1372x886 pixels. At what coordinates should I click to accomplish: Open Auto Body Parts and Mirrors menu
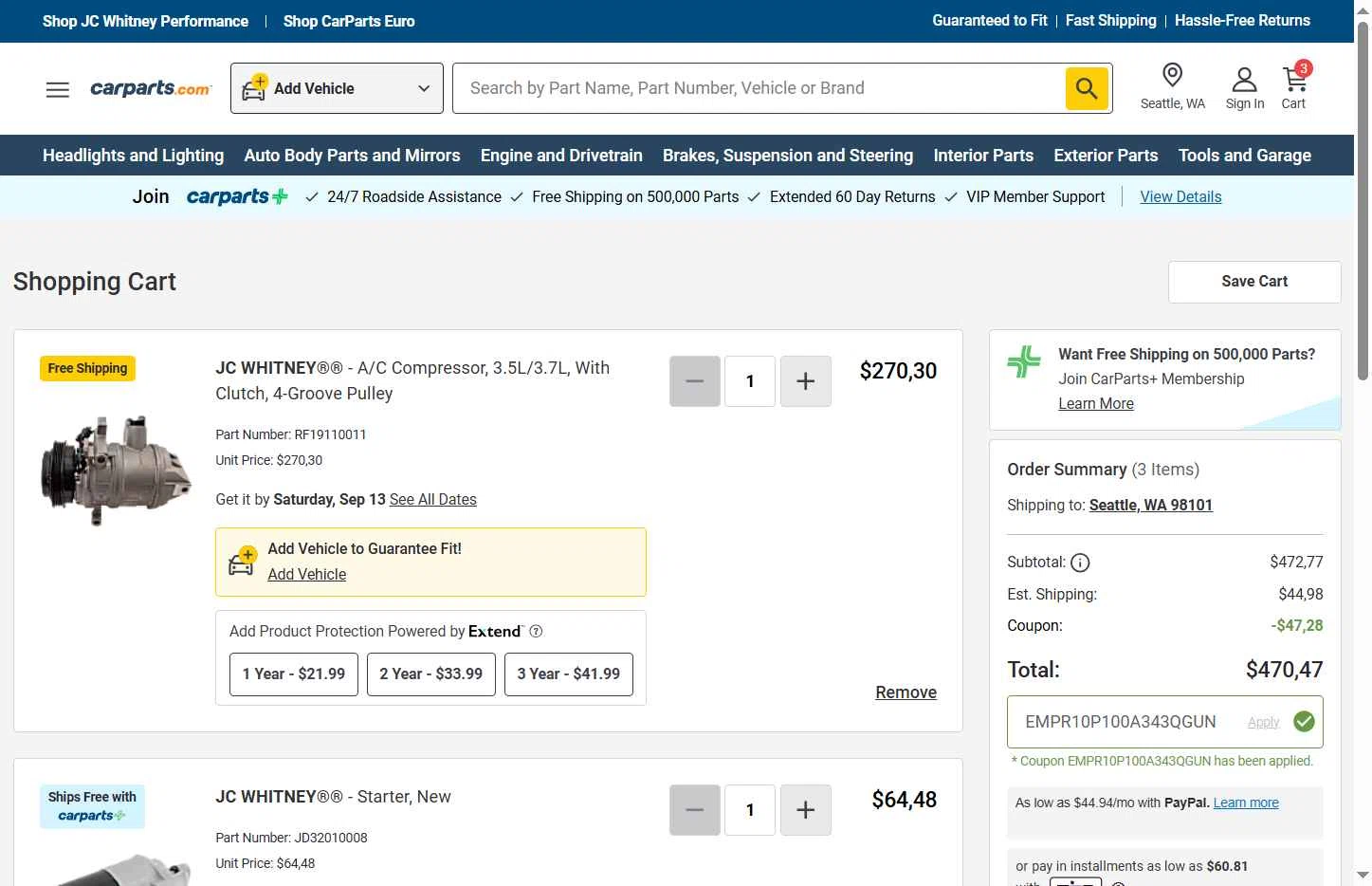point(352,156)
